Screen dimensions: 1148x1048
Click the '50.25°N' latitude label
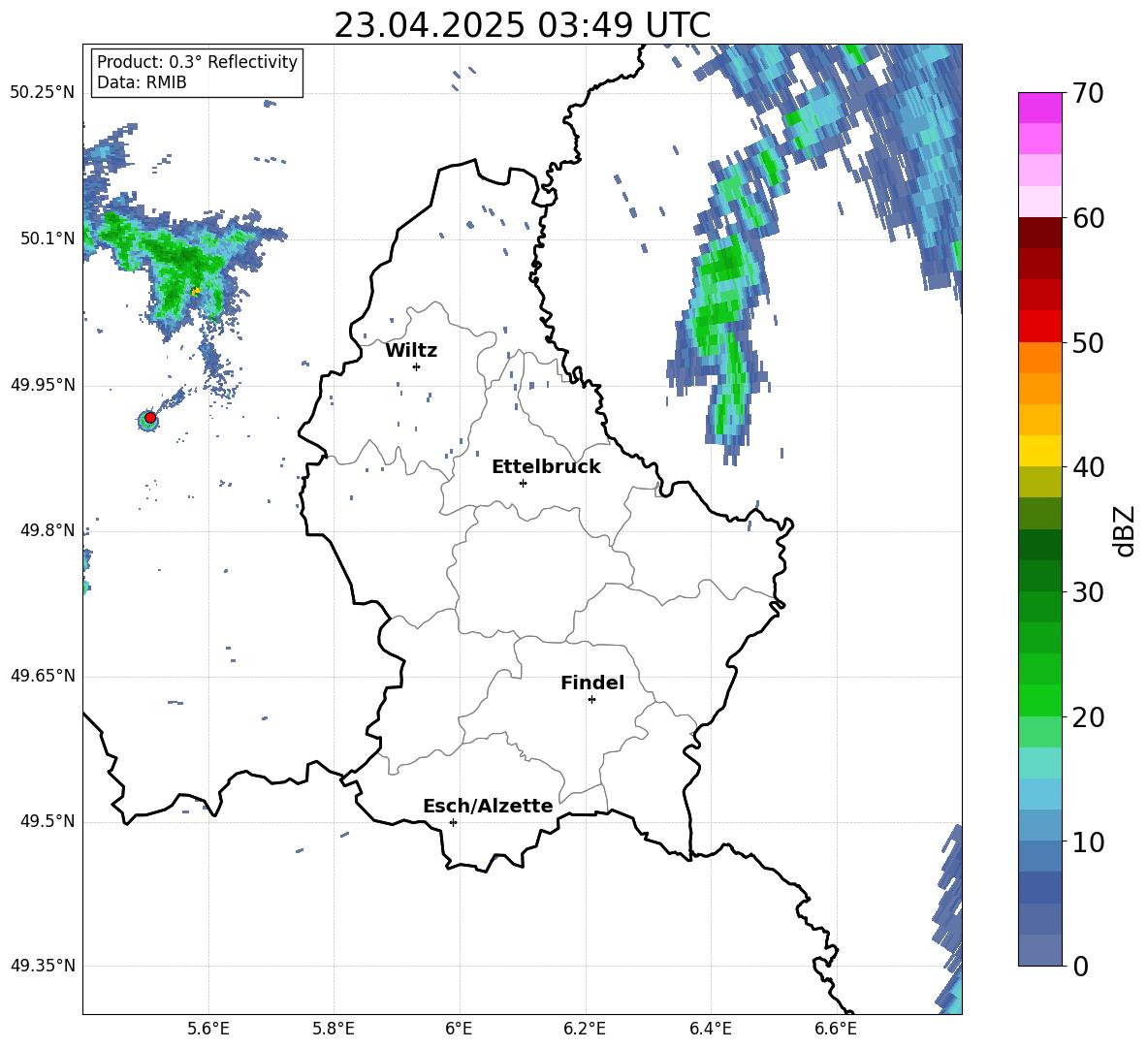(43, 93)
